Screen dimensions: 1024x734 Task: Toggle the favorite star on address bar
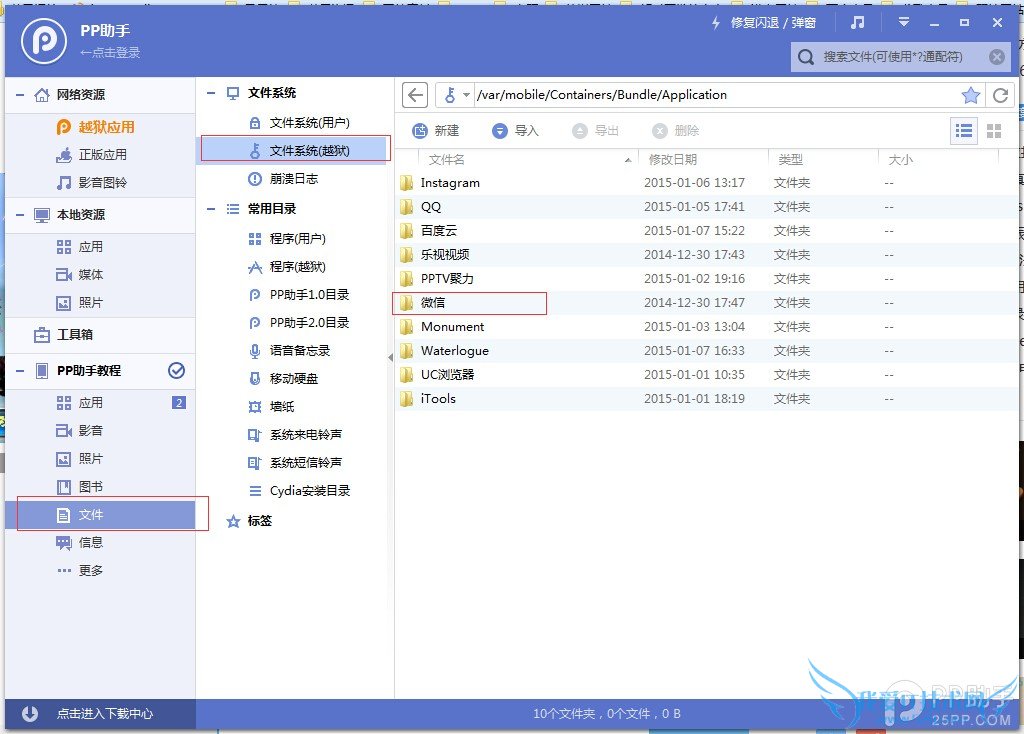(970, 94)
